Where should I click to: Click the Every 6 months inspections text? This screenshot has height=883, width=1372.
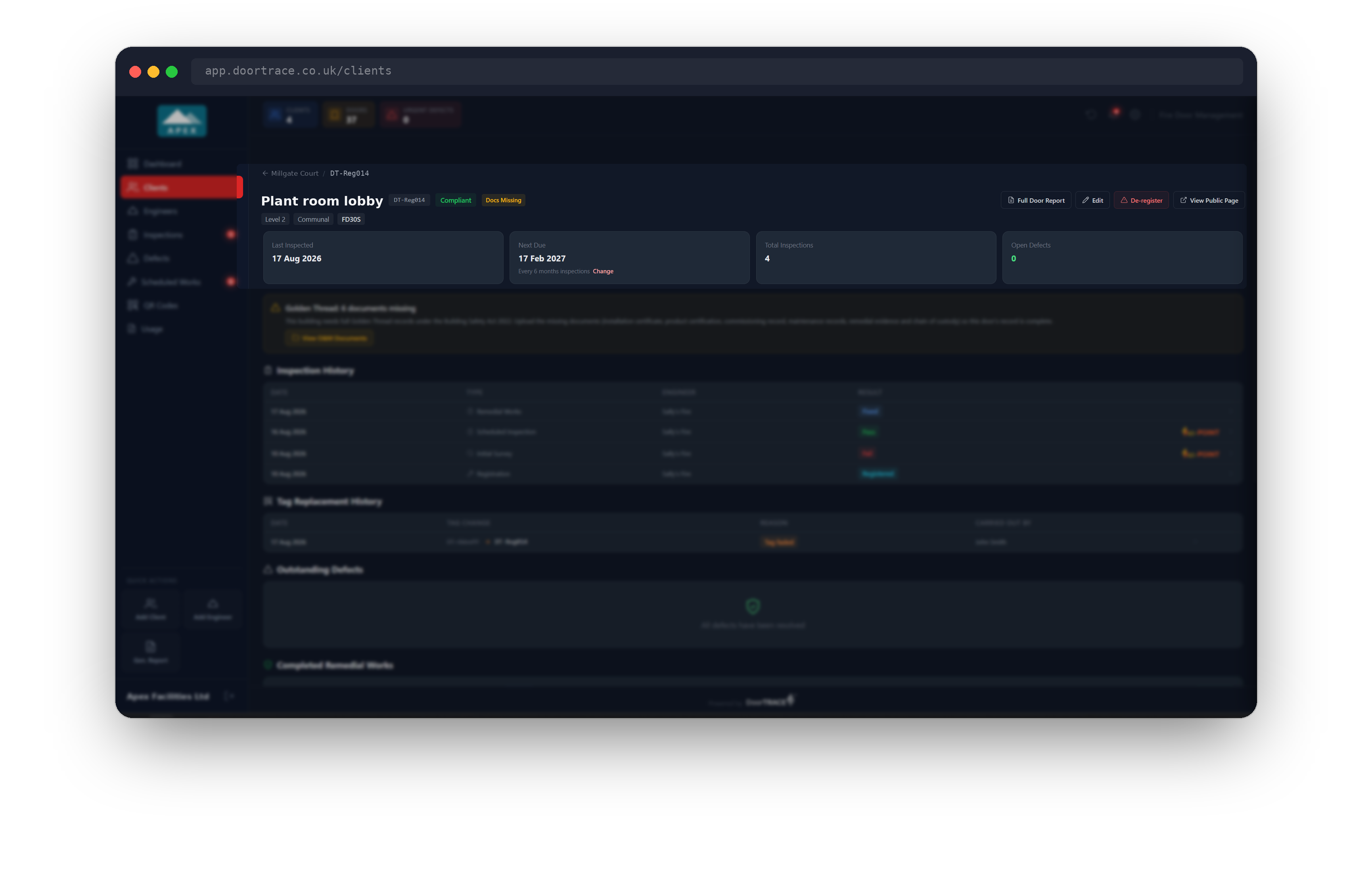pyautogui.click(x=554, y=271)
